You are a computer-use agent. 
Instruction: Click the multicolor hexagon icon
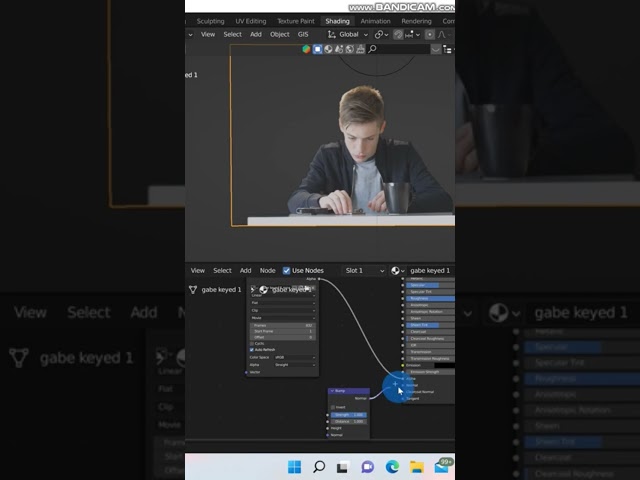pyautogui.click(x=306, y=49)
